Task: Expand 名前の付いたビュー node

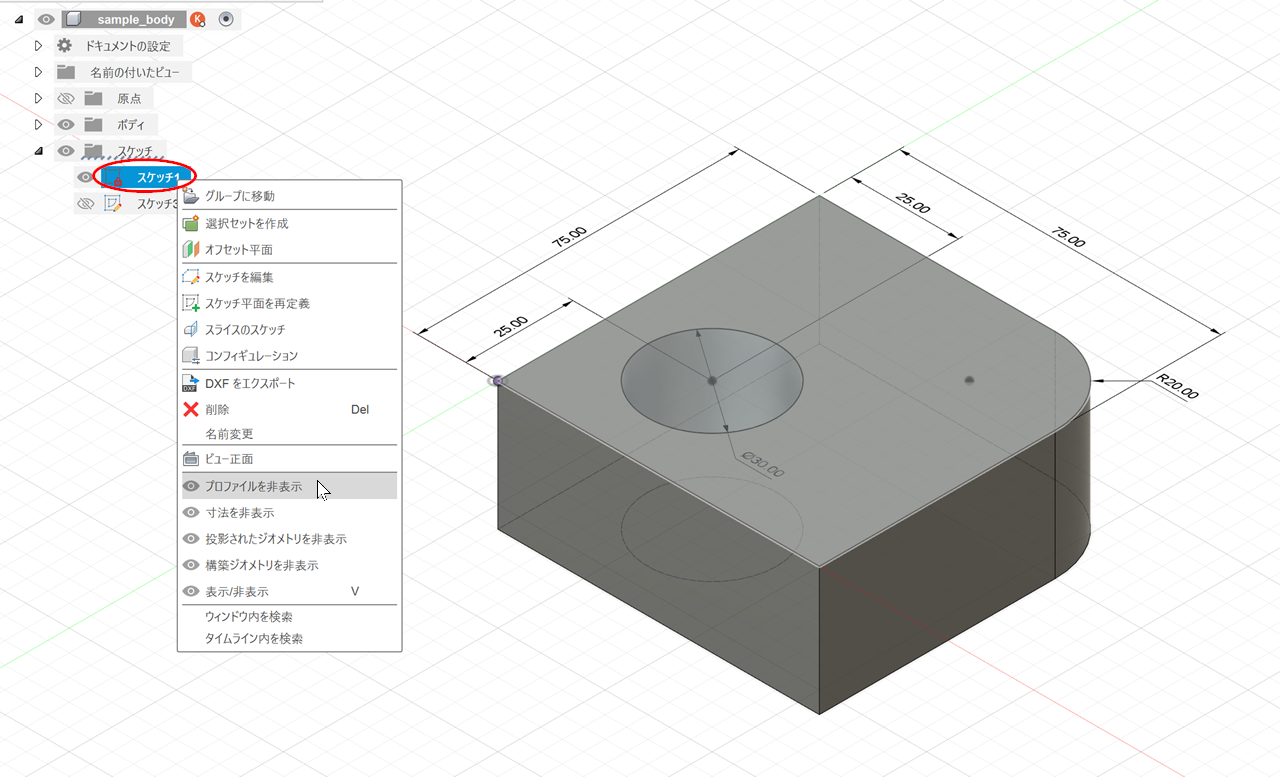Action: [x=39, y=72]
